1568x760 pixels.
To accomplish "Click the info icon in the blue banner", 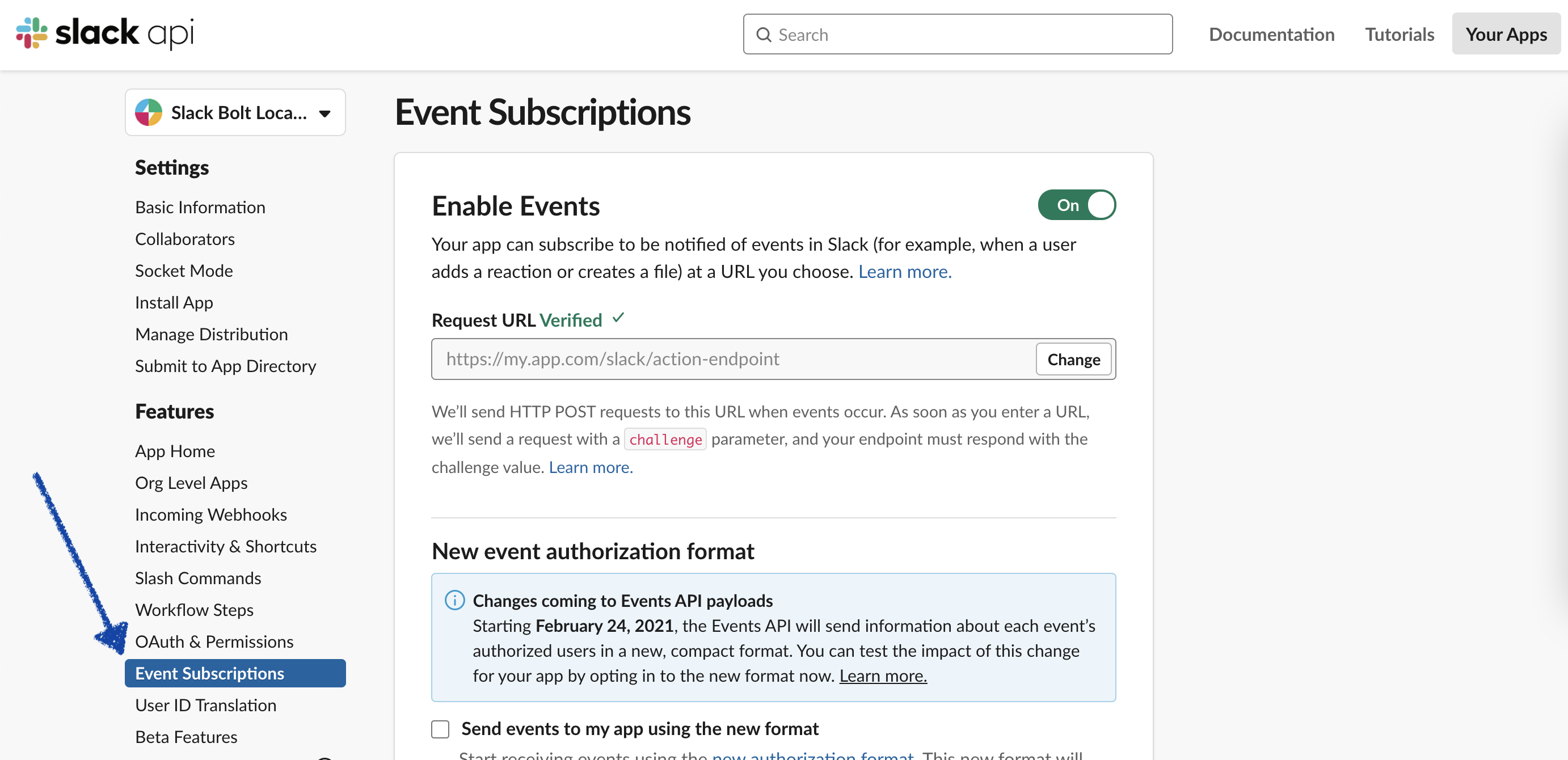I will point(454,600).
